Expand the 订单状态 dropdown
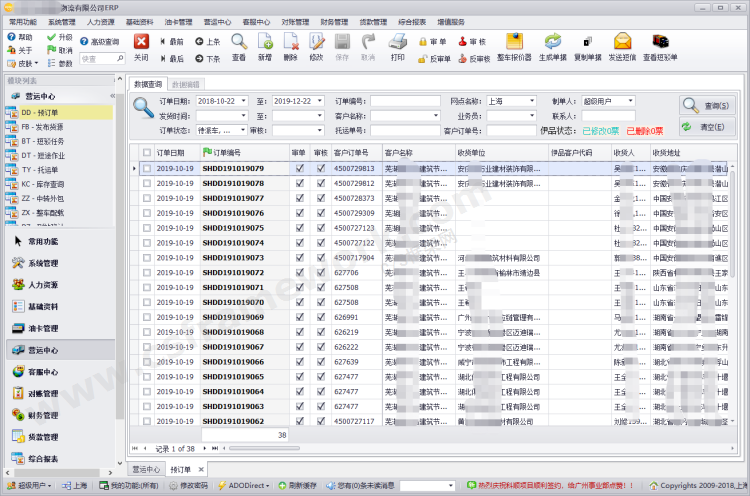750x496 pixels. pos(242,130)
